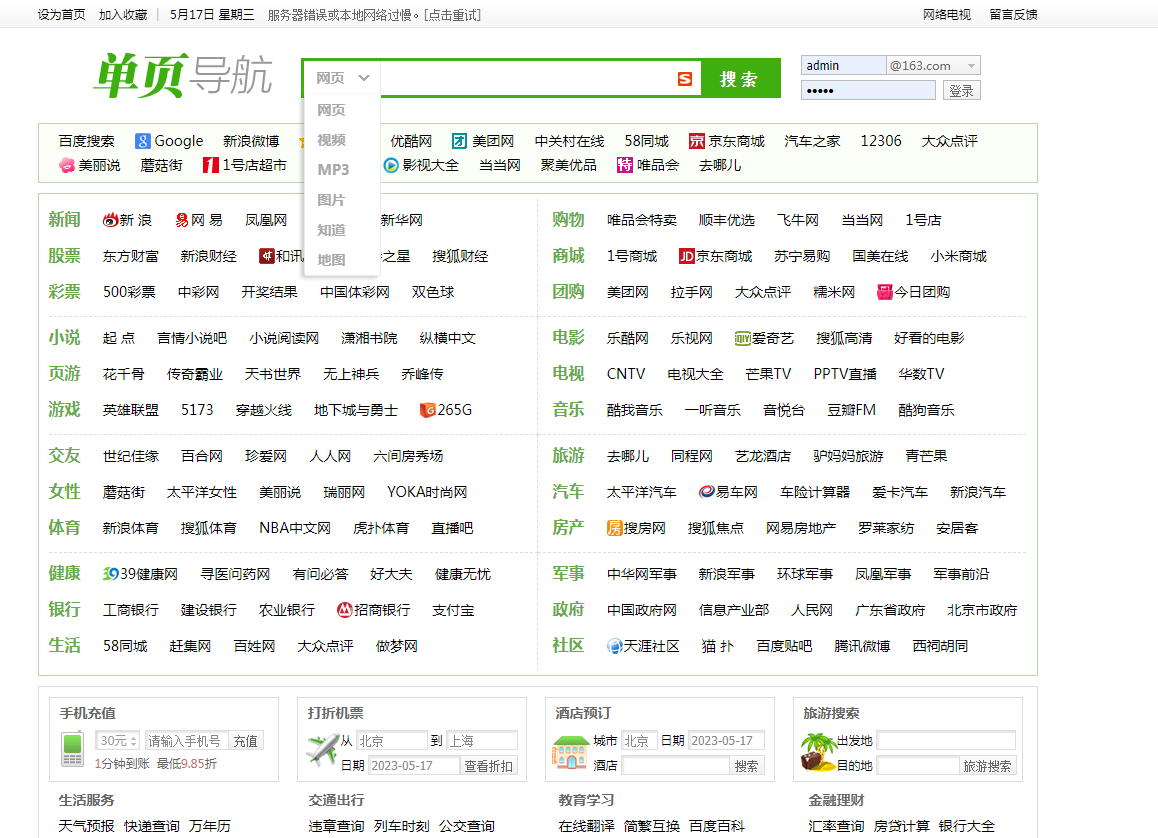
Task: Choose 网页 from the search type list
Action: tap(332, 110)
